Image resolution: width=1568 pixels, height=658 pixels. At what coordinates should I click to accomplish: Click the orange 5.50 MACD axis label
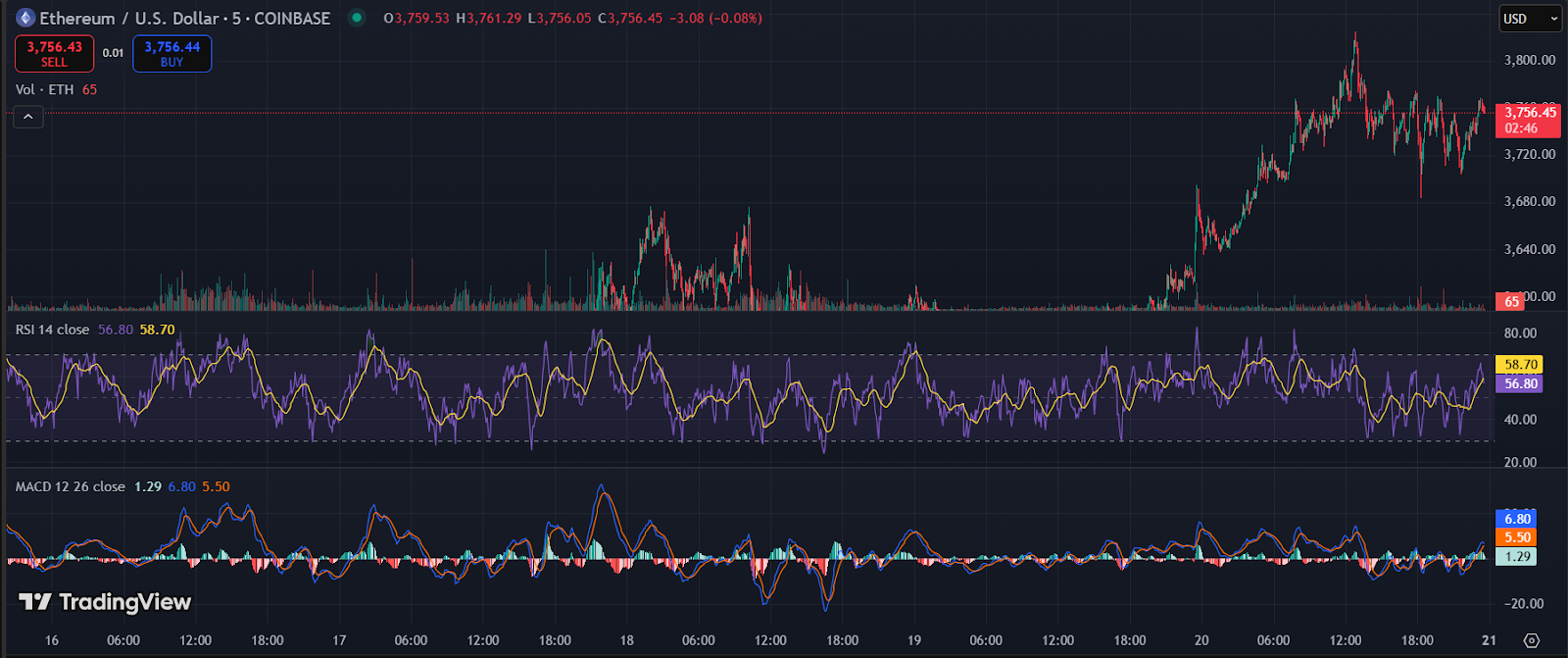pos(1516,537)
